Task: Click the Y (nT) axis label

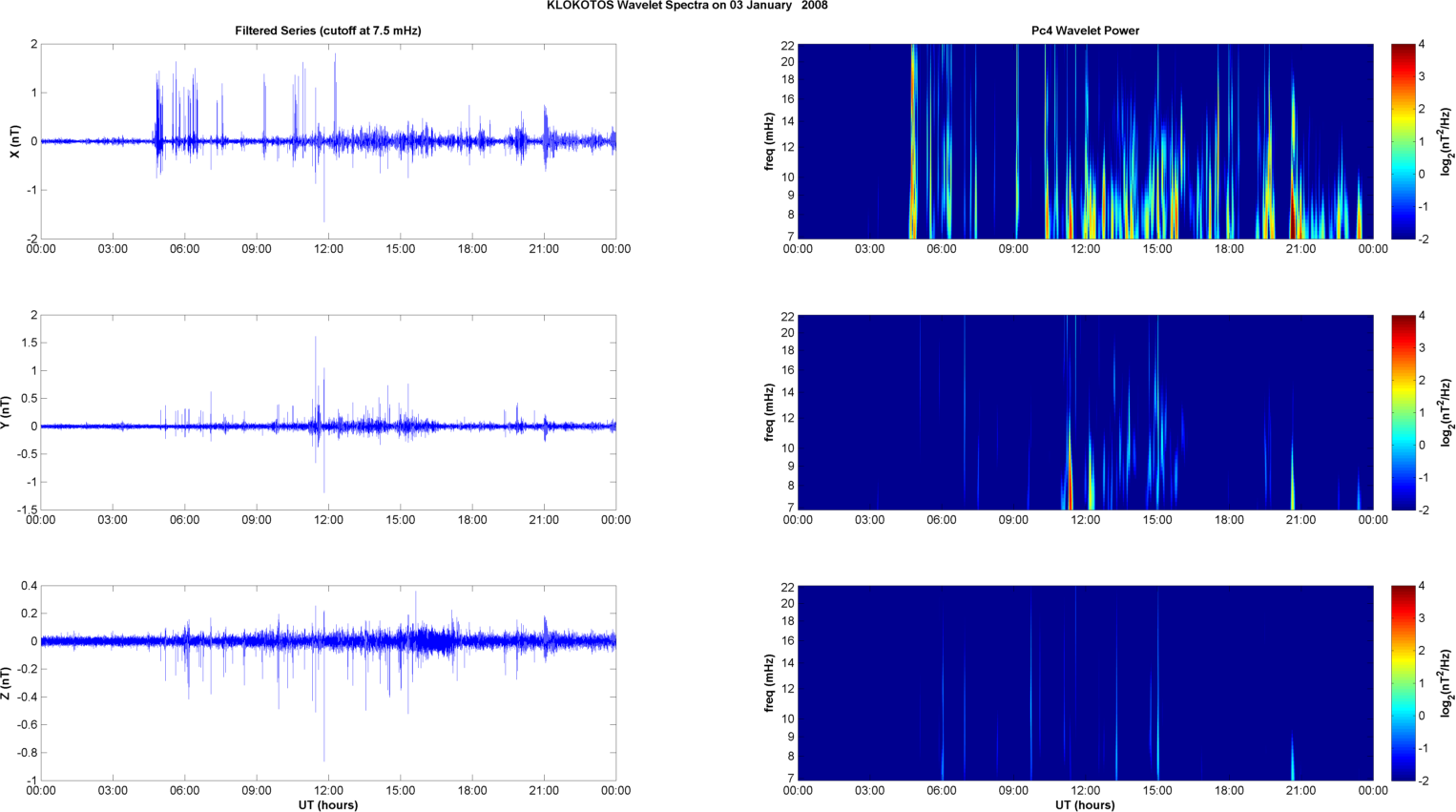Action: tap(6, 412)
